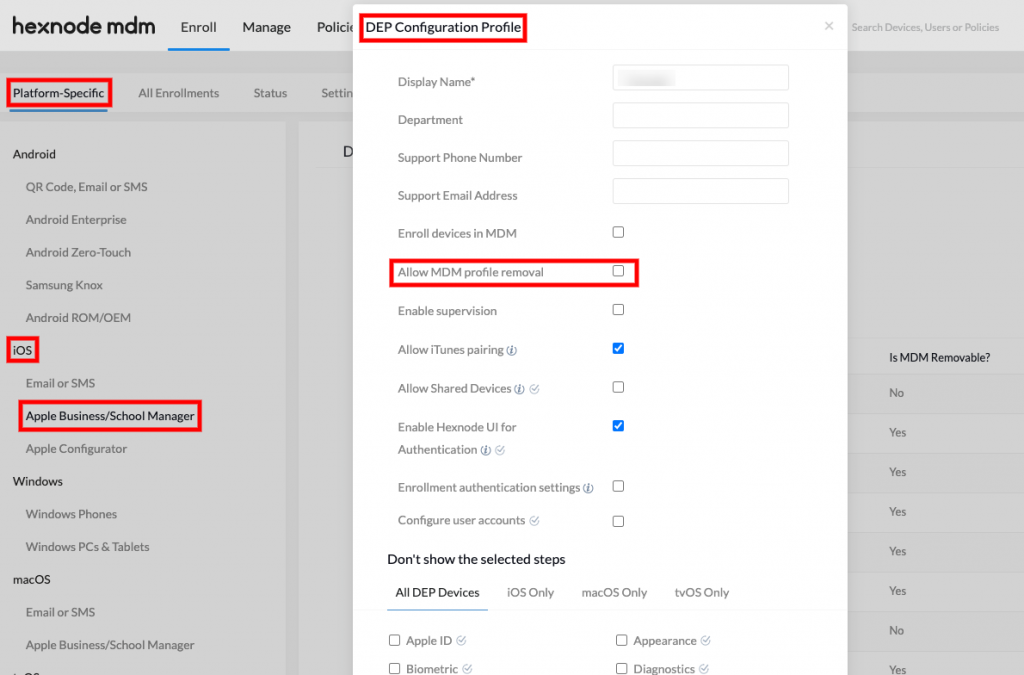Uncheck Enable Hexnode UI for Authentication

pos(618,426)
